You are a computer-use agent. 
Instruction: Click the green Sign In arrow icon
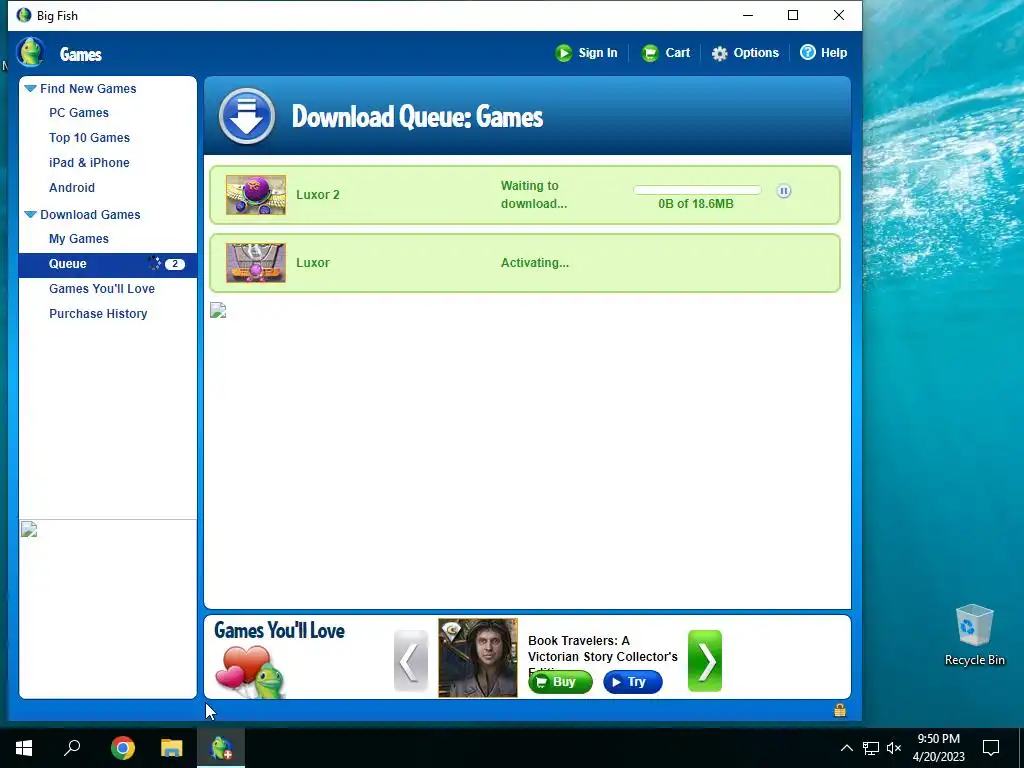coord(564,53)
